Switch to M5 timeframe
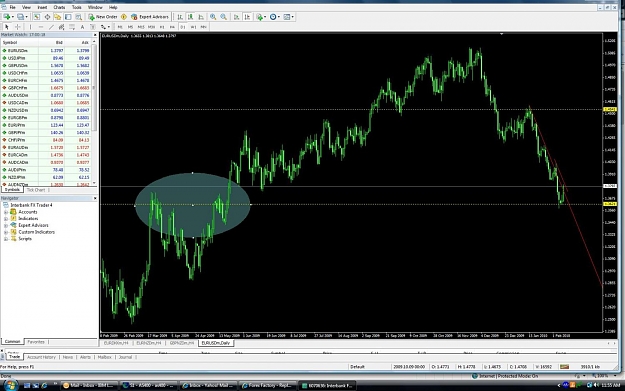The height and width of the screenshot is (391, 625). (130, 27)
